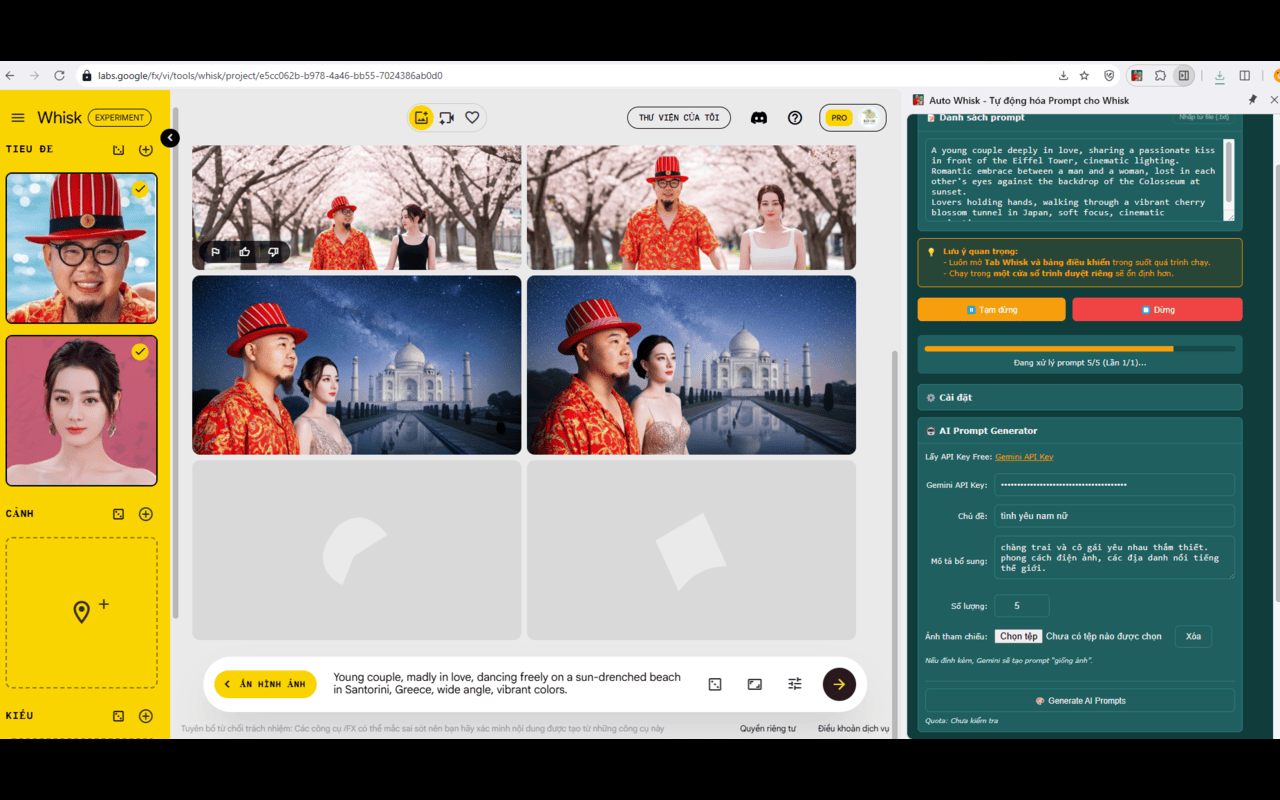Image resolution: width=1280 pixels, height=800 pixels.
Task: Expand the AI Prompt Generator section
Action: [1079, 430]
